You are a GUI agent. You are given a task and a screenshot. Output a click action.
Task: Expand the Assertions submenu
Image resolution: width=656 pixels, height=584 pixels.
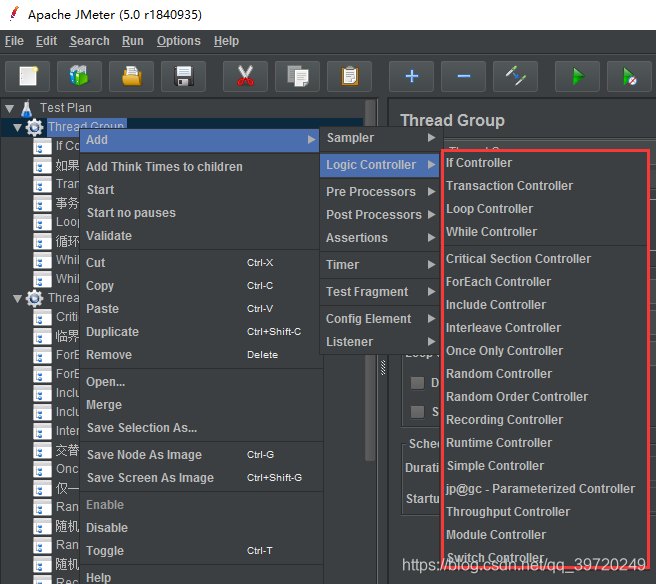click(x=379, y=238)
